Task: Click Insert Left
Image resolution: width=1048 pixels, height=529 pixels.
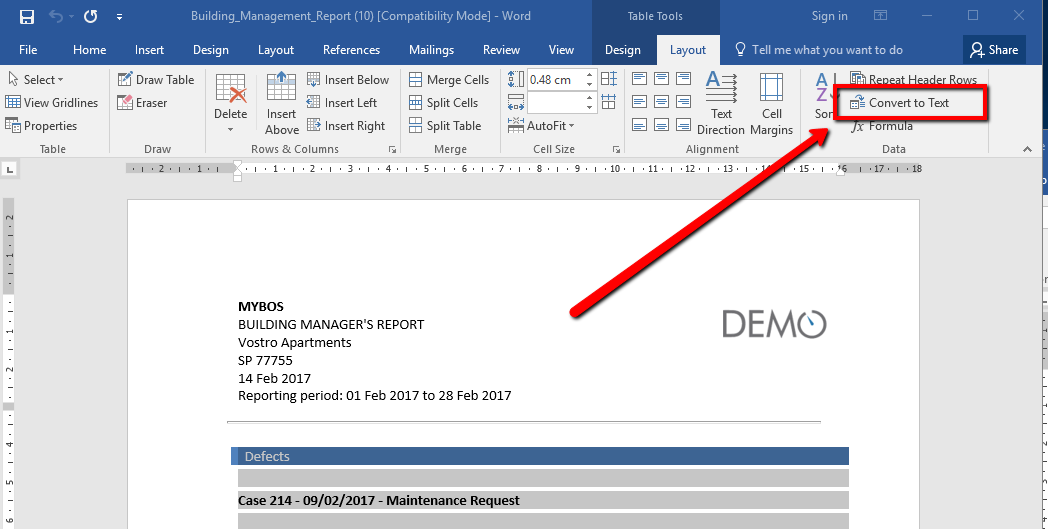Action: [342, 102]
